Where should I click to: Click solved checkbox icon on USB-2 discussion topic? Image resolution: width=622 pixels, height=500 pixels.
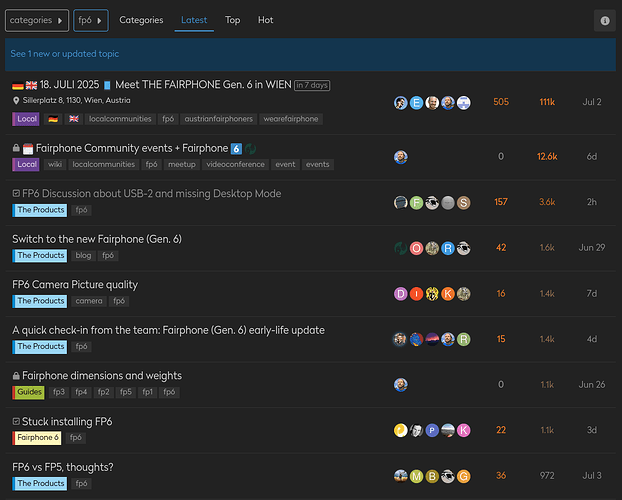16,194
